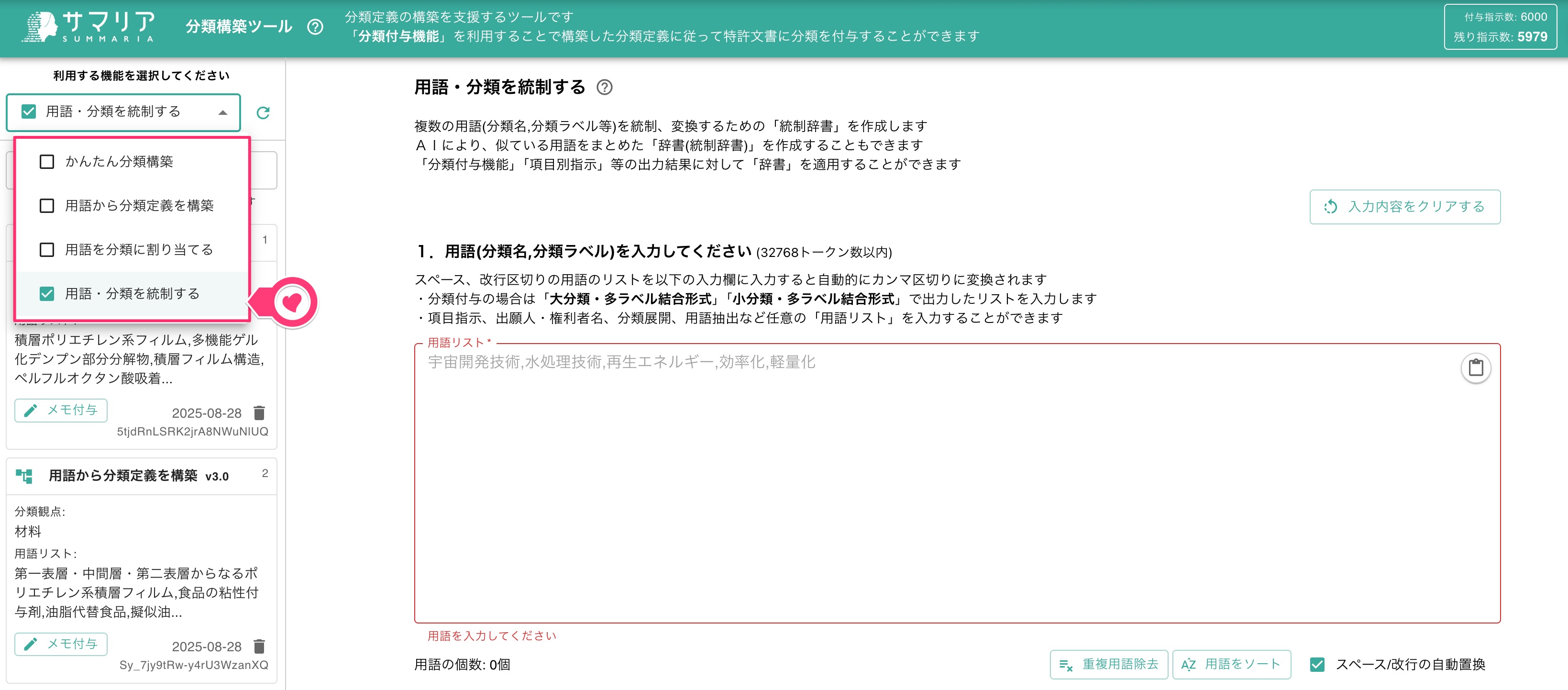This screenshot has height=690, width=1568.
Task: Delete history entry Sy_7jy9tRw-y4rU3WzanXQ with trash icon
Action: click(259, 646)
